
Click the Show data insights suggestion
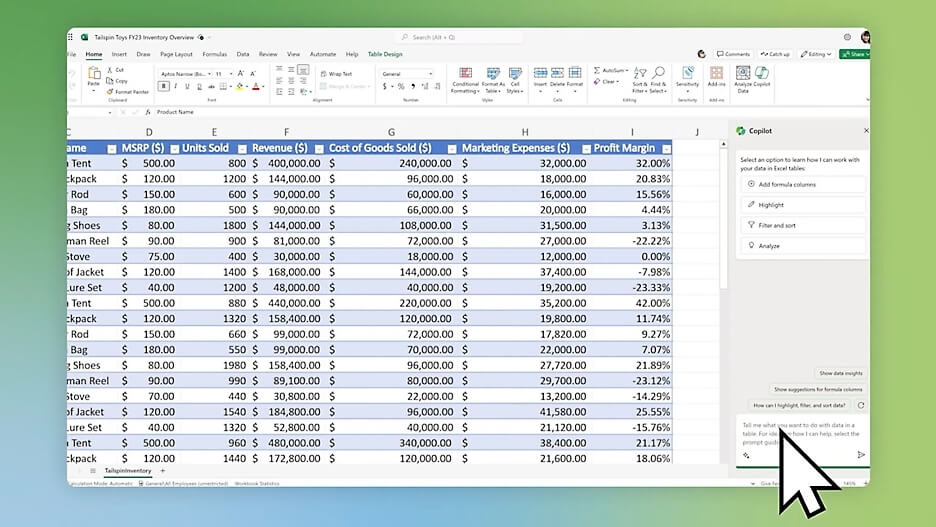coord(840,373)
